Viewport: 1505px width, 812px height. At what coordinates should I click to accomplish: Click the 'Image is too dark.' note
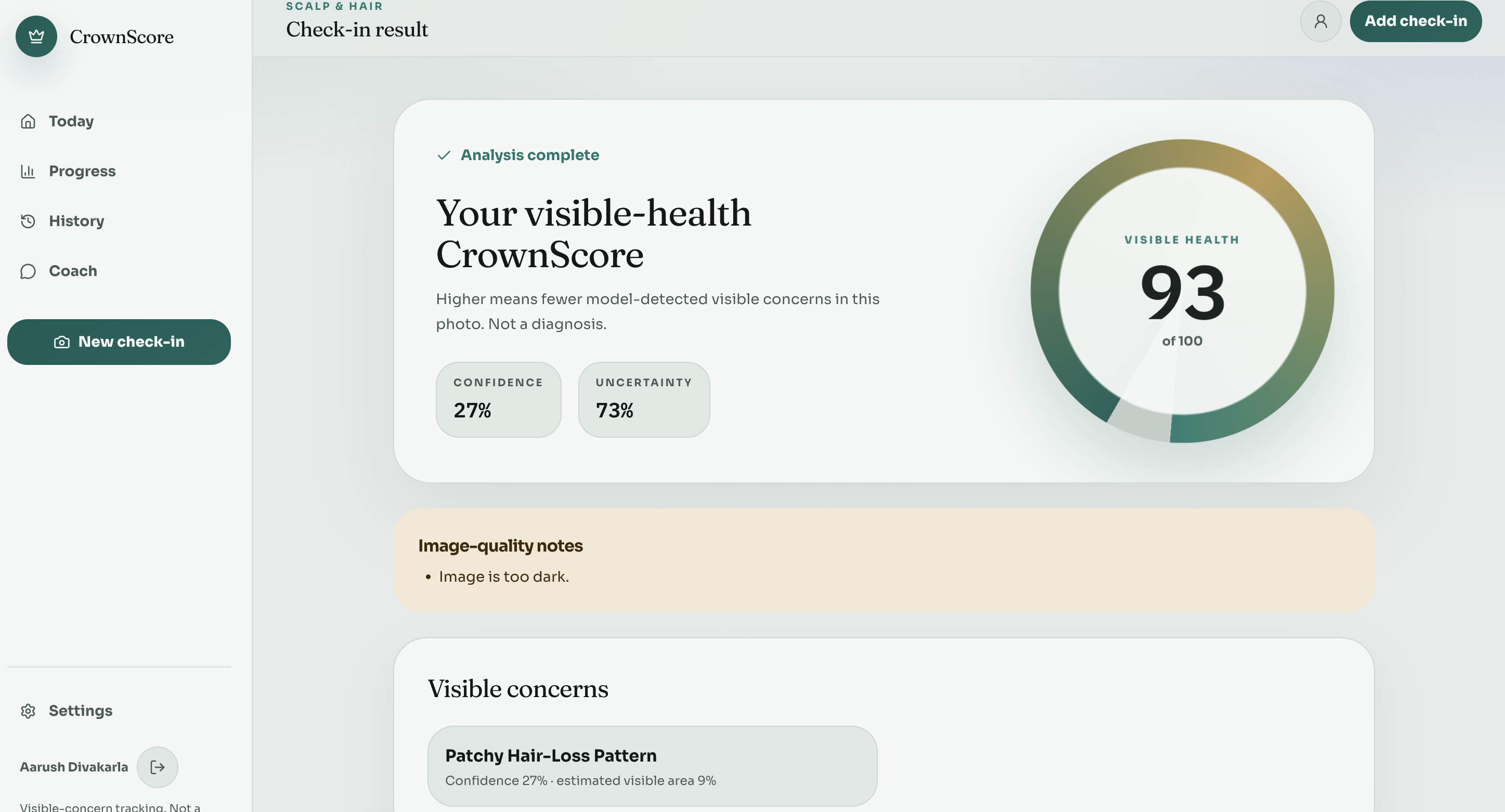(x=503, y=577)
